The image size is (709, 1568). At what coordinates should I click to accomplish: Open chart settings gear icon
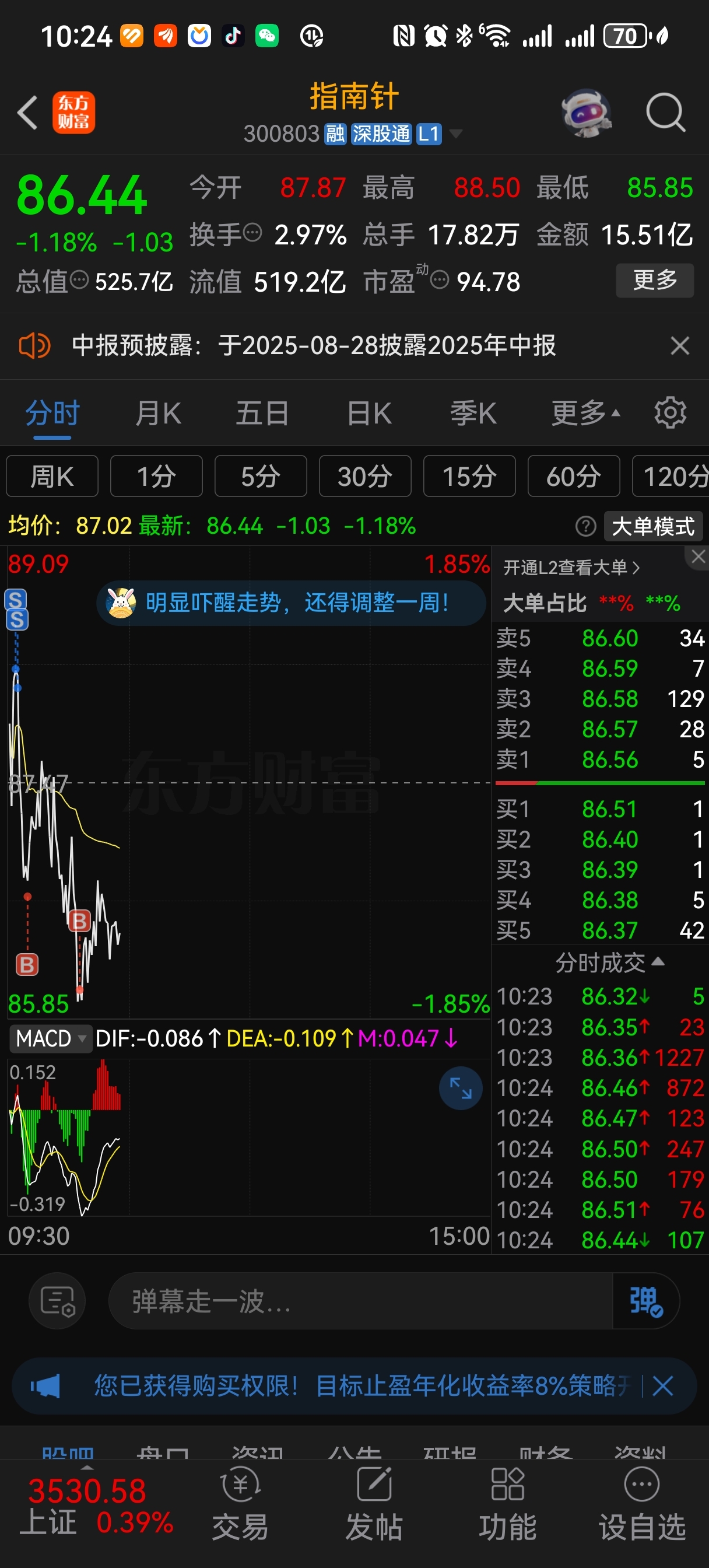[670, 412]
